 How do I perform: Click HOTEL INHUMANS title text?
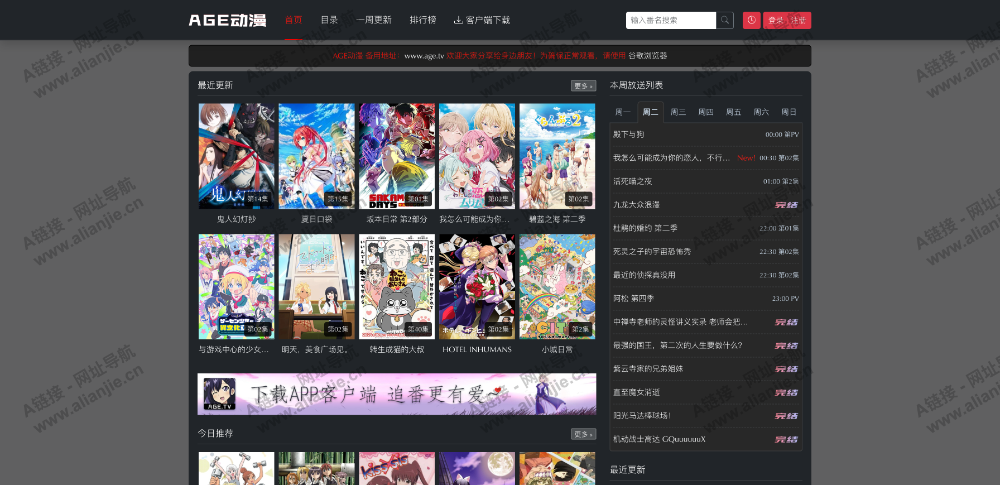(x=477, y=349)
